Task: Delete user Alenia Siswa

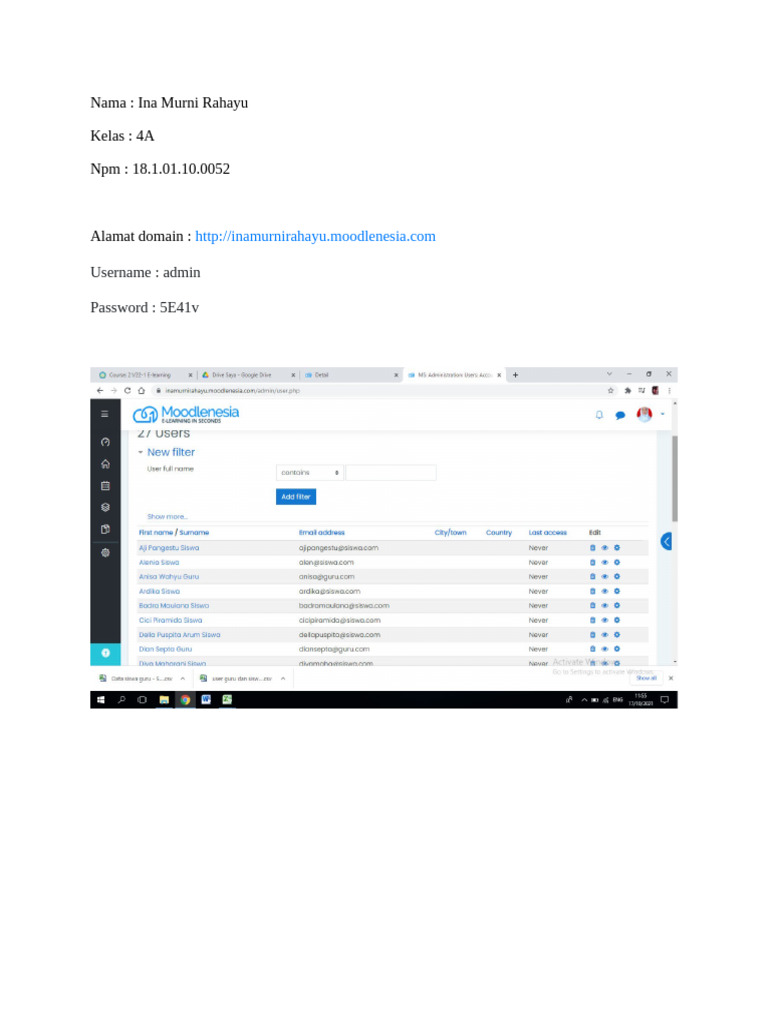Action: (592, 562)
